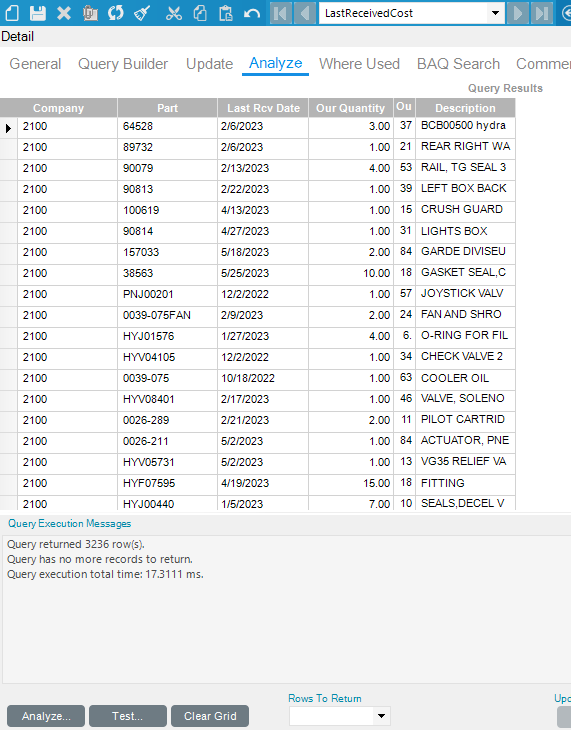Click the Test... button
This screenshot has width=571, height=730.
pyautogui.click(x=128, y=716)
